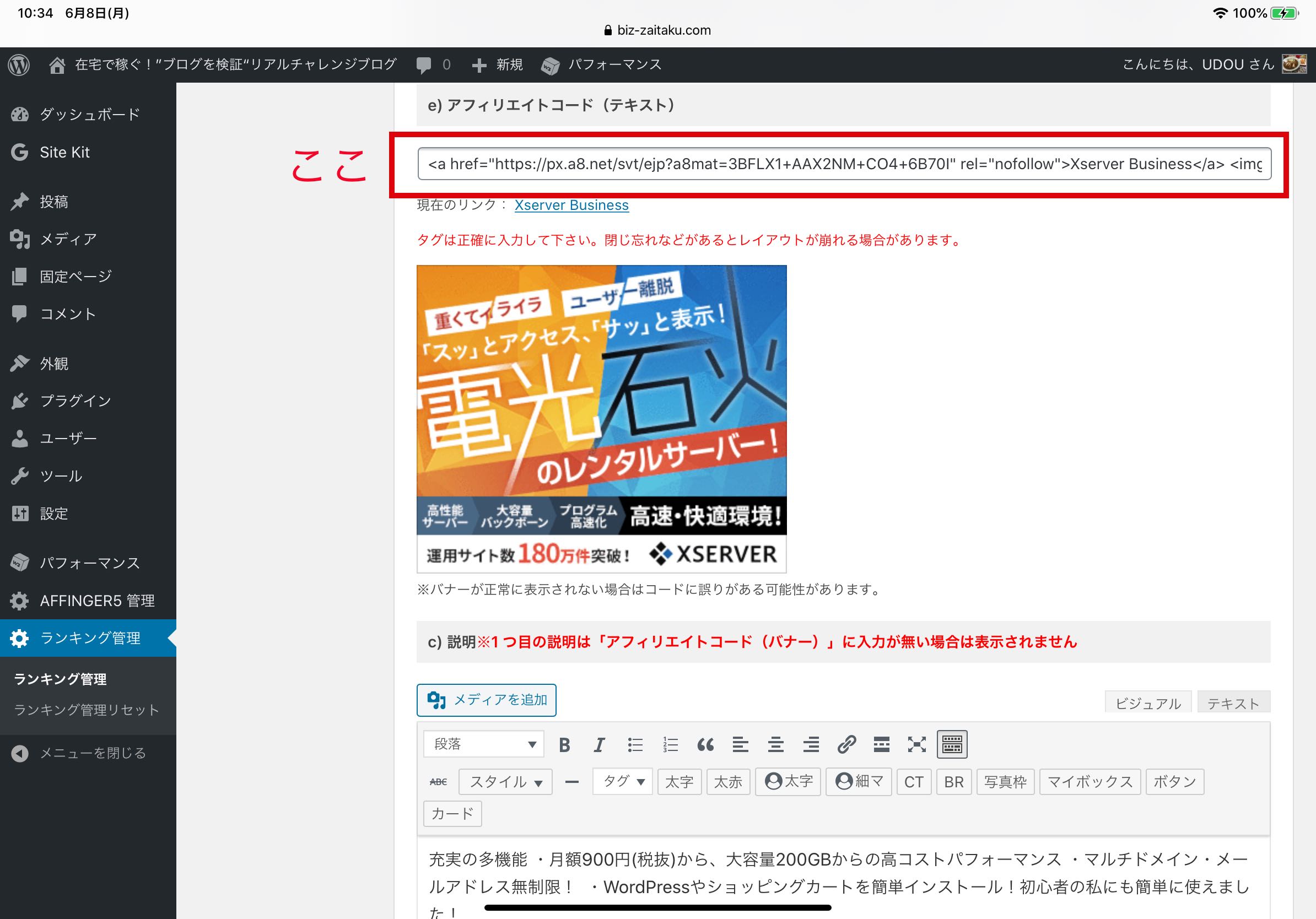Select ランキング管理 highlighted menu

tap(88, 637)
